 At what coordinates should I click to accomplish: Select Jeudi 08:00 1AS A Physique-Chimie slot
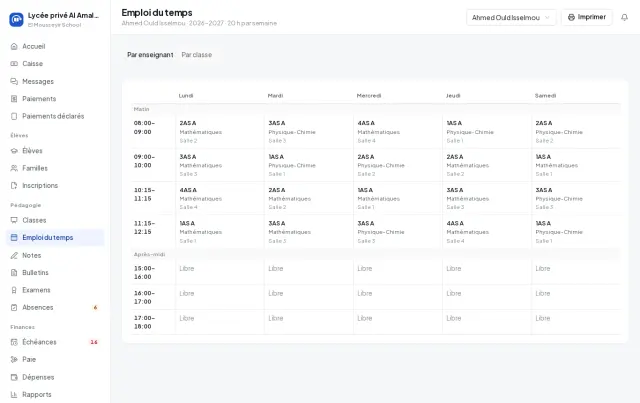coord(487,131)
